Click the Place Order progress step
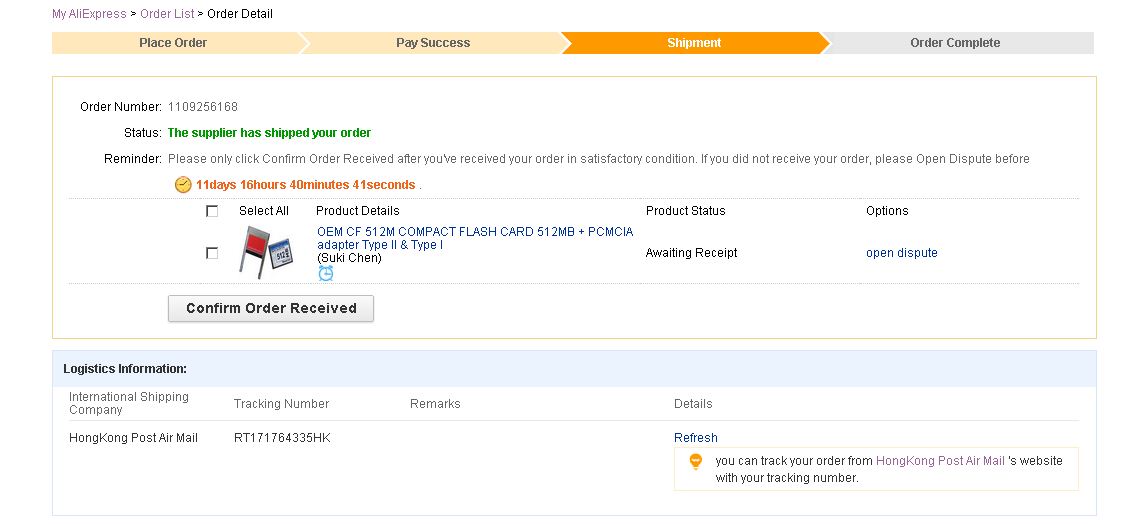This screenshot has width=1139, height=524. 173,43
